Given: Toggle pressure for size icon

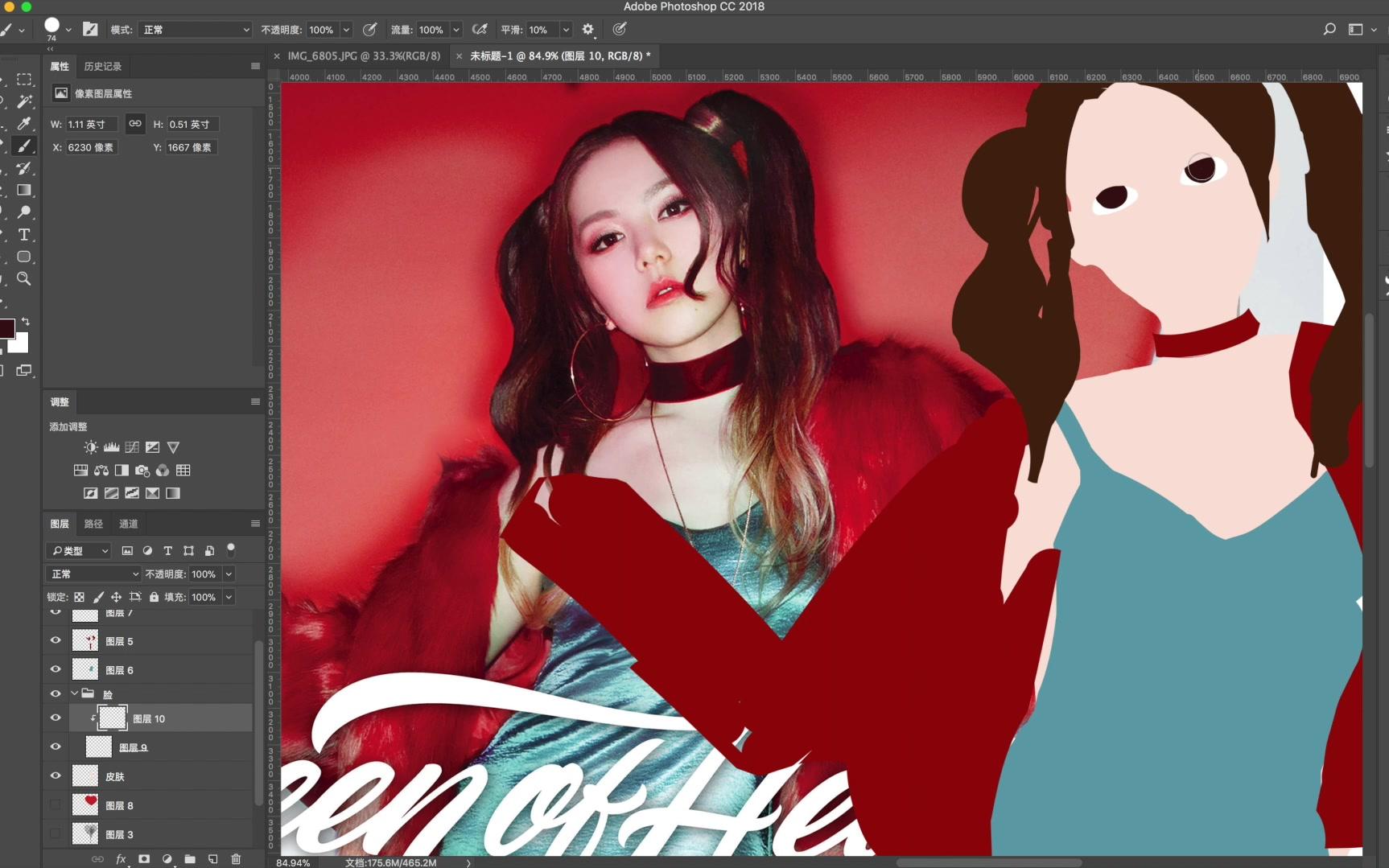Looking at the screenshot, I should 619,30.
